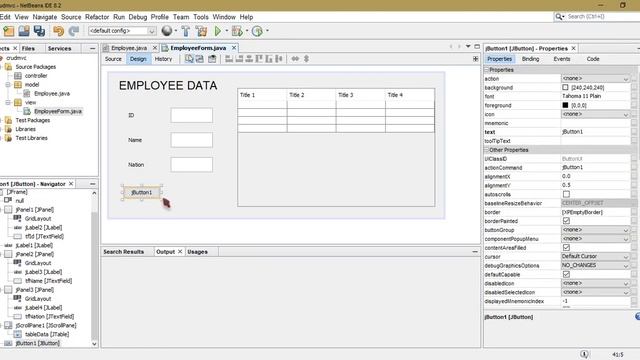Open the Services panel tab
The image size is (640, 360).
click(59, 48)
